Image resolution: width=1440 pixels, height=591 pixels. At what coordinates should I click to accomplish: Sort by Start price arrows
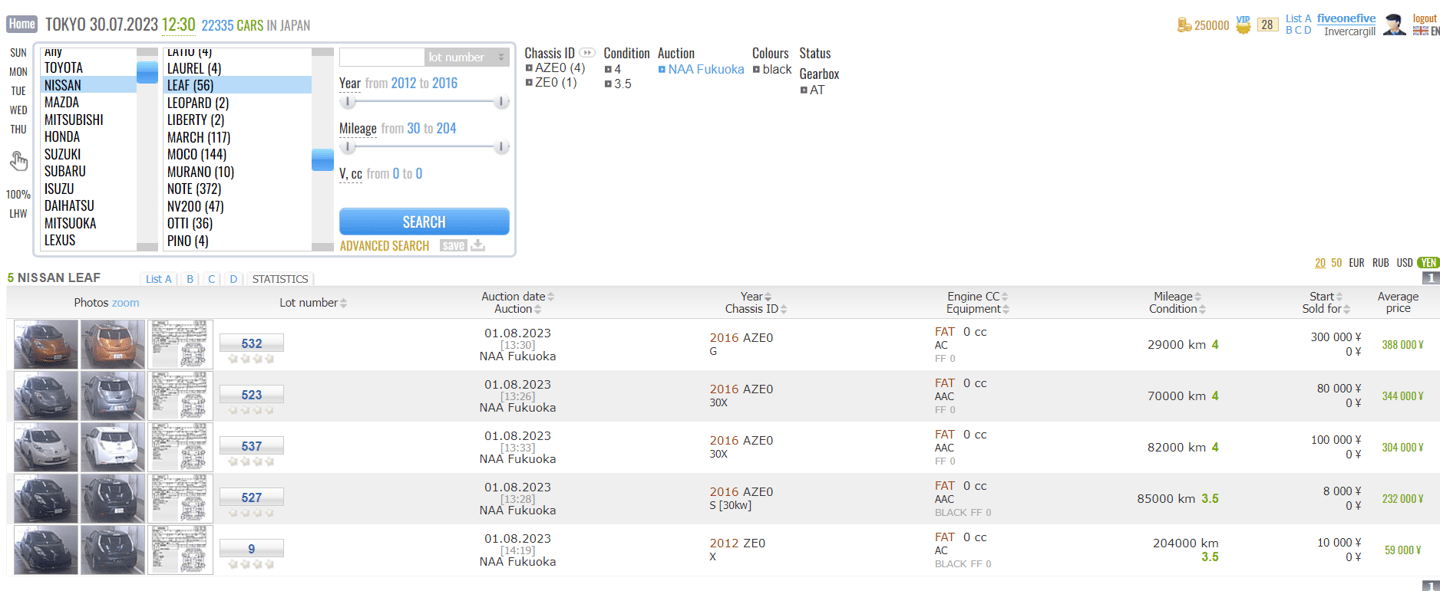[1340, 297]
